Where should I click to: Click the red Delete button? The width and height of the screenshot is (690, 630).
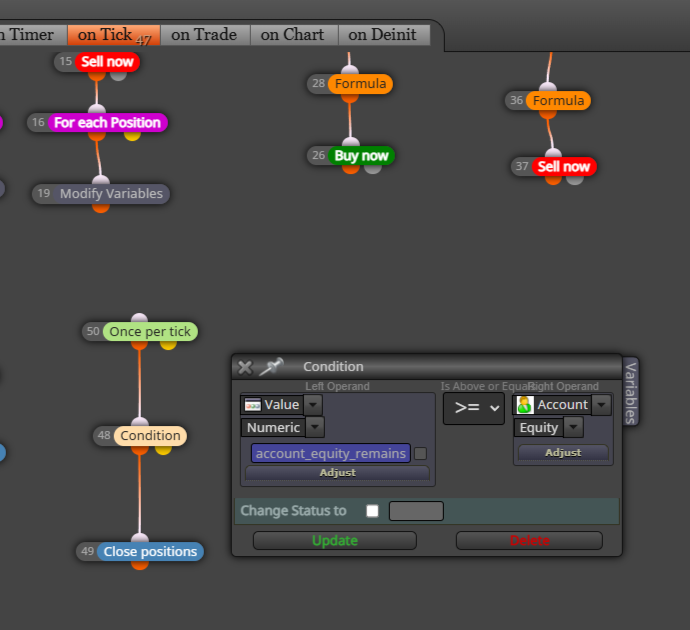coord(529,541)
